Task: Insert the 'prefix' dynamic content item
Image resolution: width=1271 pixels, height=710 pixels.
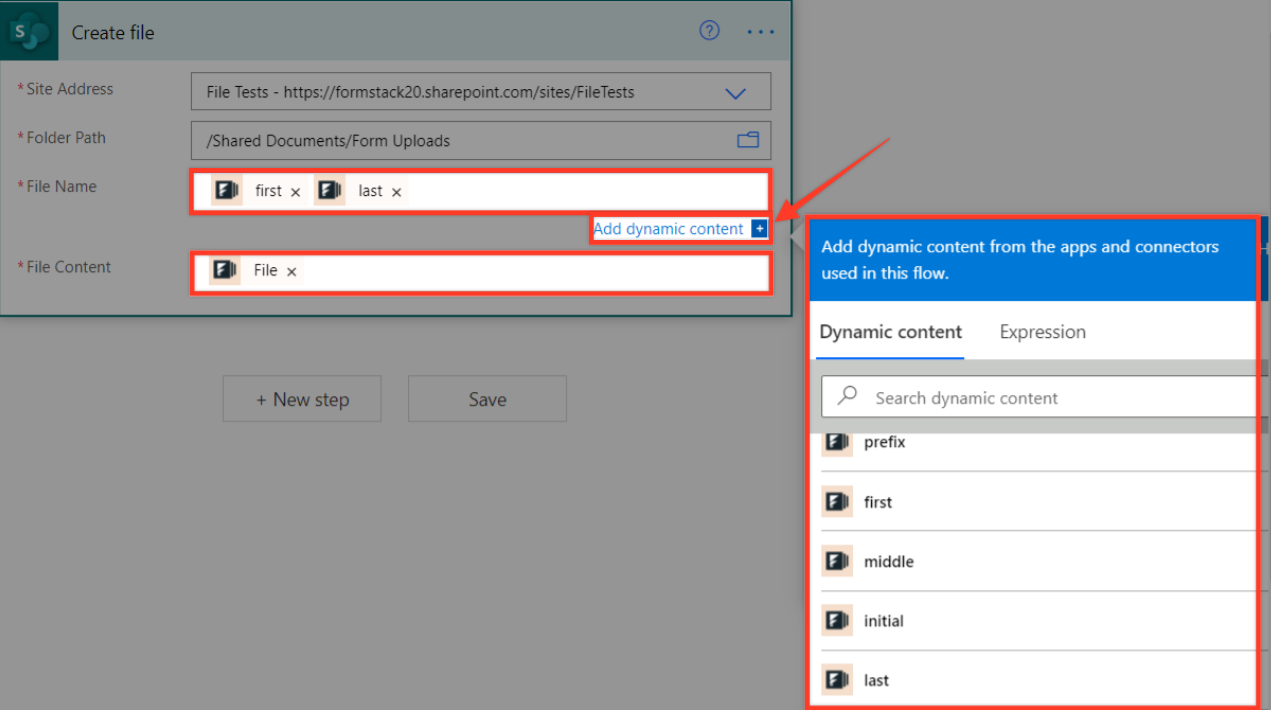Action: pyautogui.click(x=884, y=442)
